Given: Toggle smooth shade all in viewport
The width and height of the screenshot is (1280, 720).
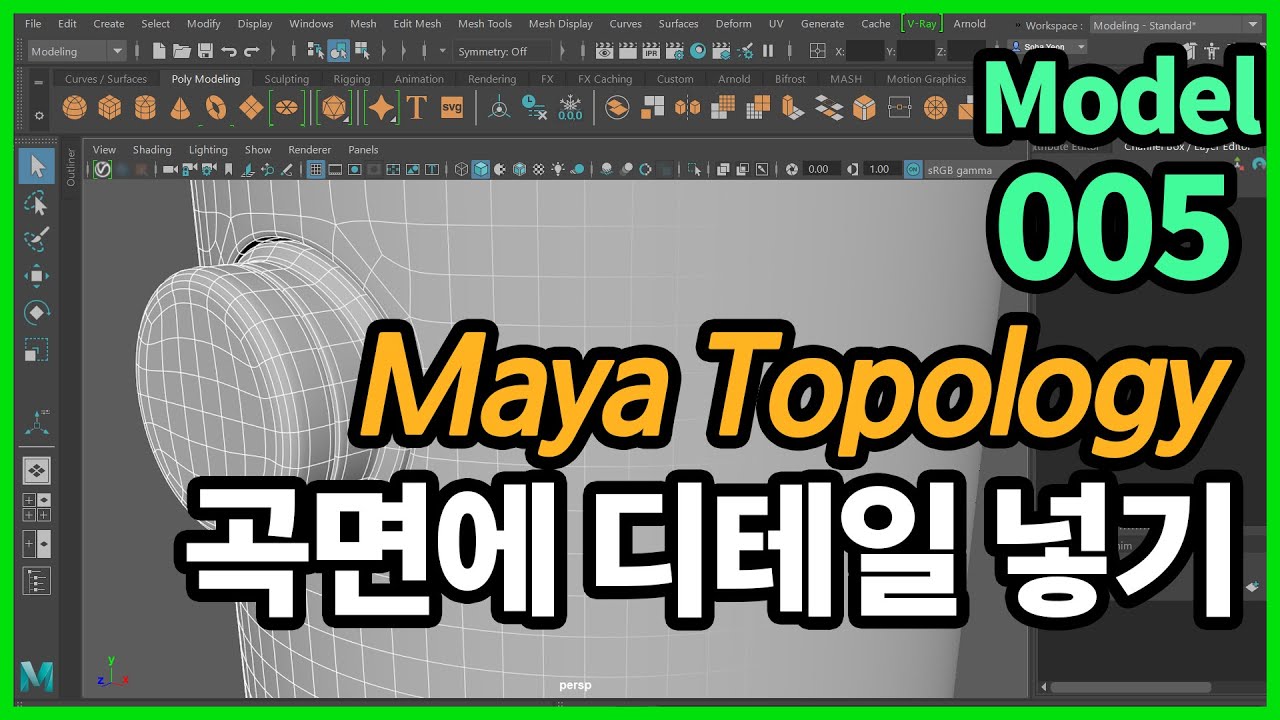Looking at the screenshot, I should click(x=481, y=170).
